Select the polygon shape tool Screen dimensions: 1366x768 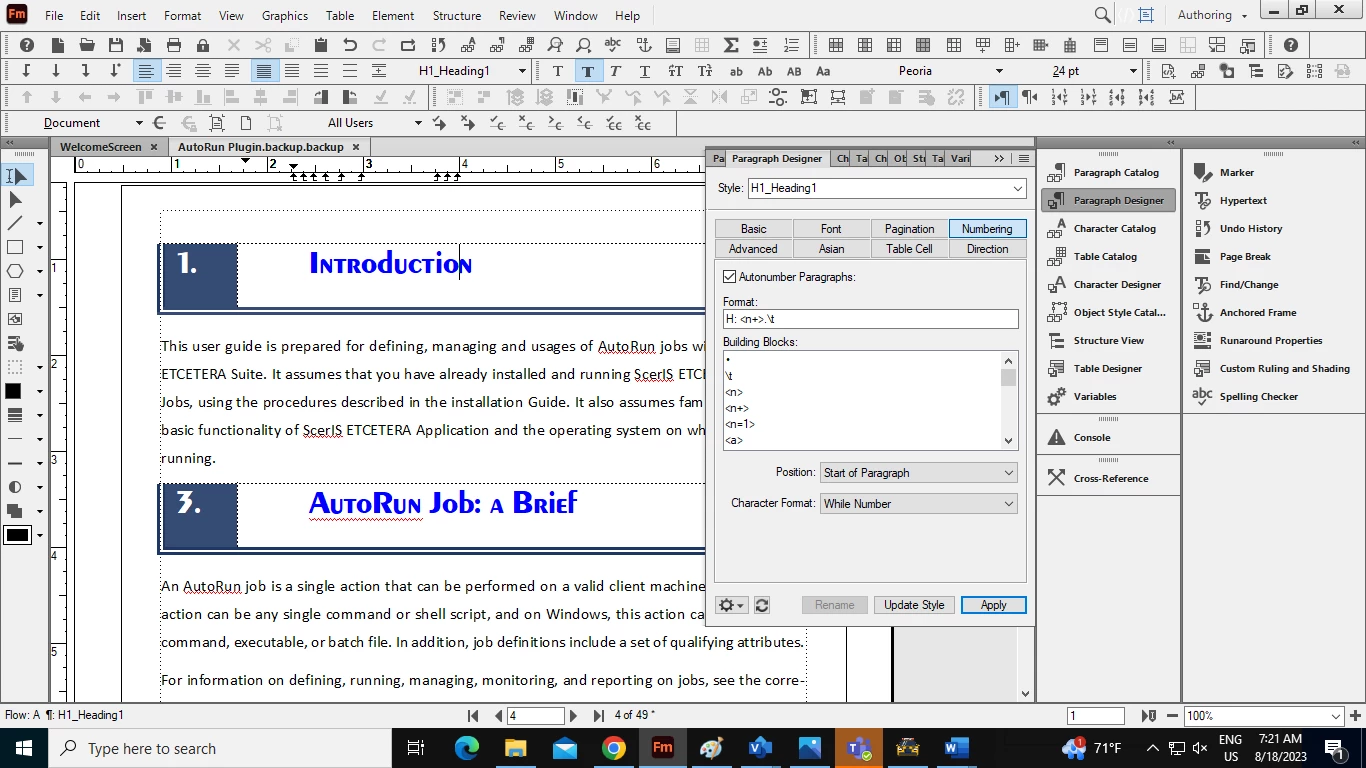coord(15,271)
